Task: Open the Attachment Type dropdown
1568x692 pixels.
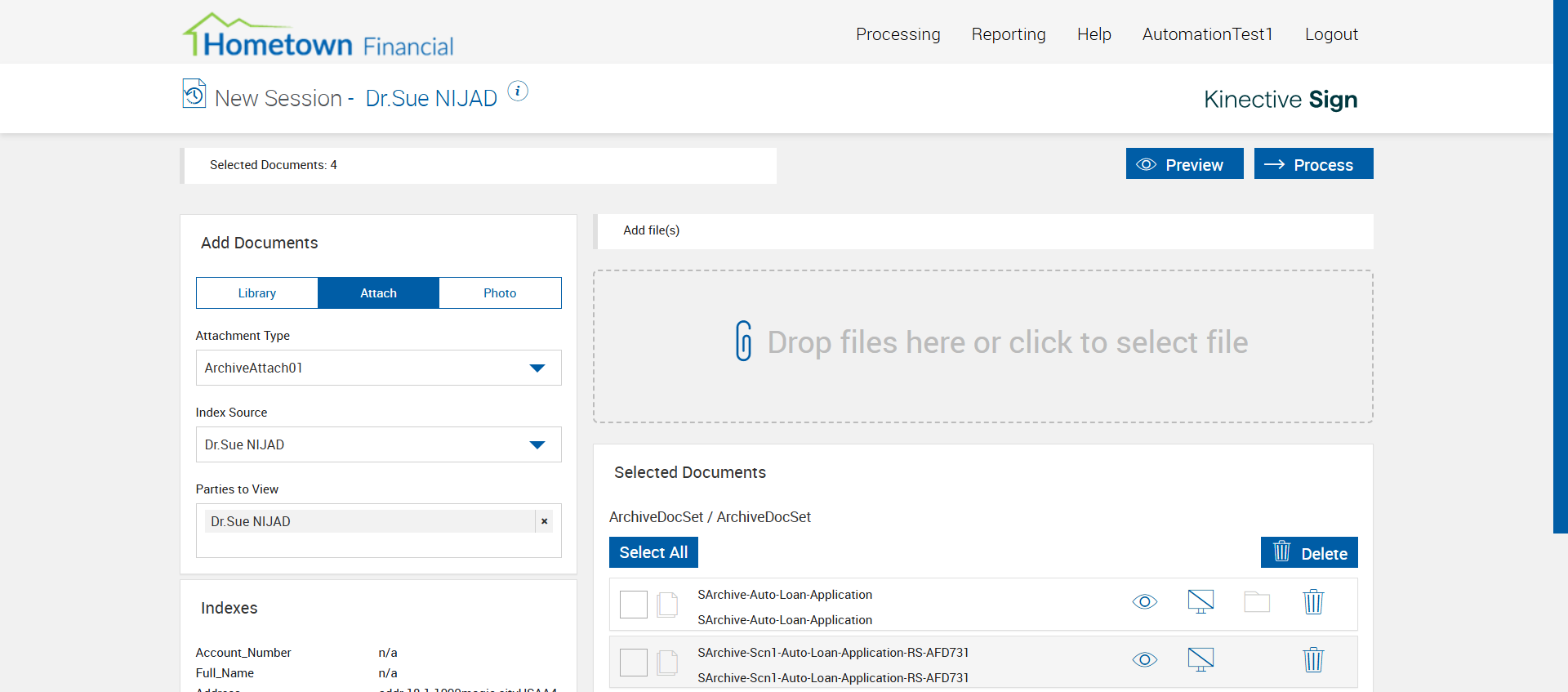Action: click(379, 368)
